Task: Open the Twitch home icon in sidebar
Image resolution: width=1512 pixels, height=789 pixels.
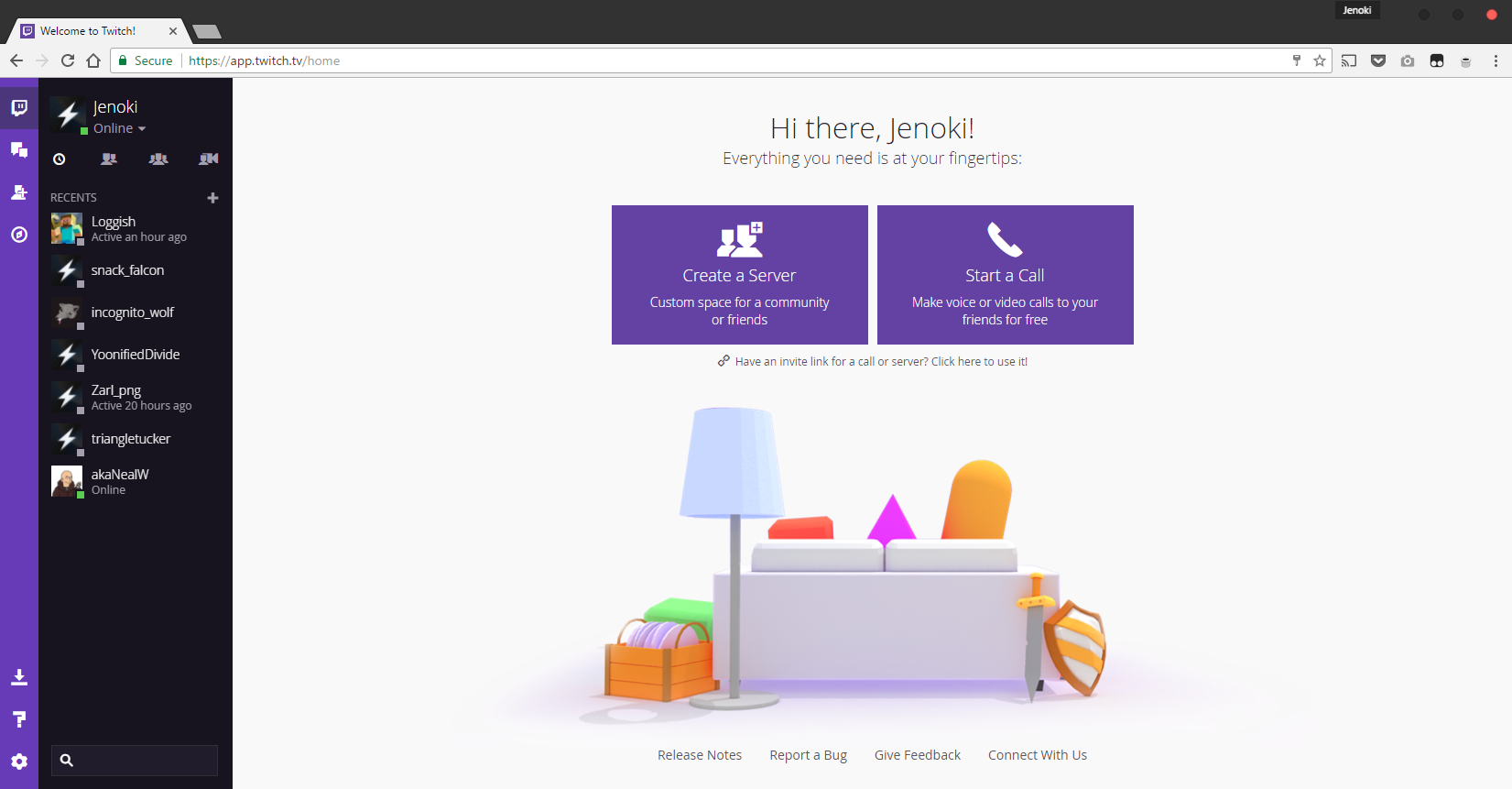Action: coord(19,108)
